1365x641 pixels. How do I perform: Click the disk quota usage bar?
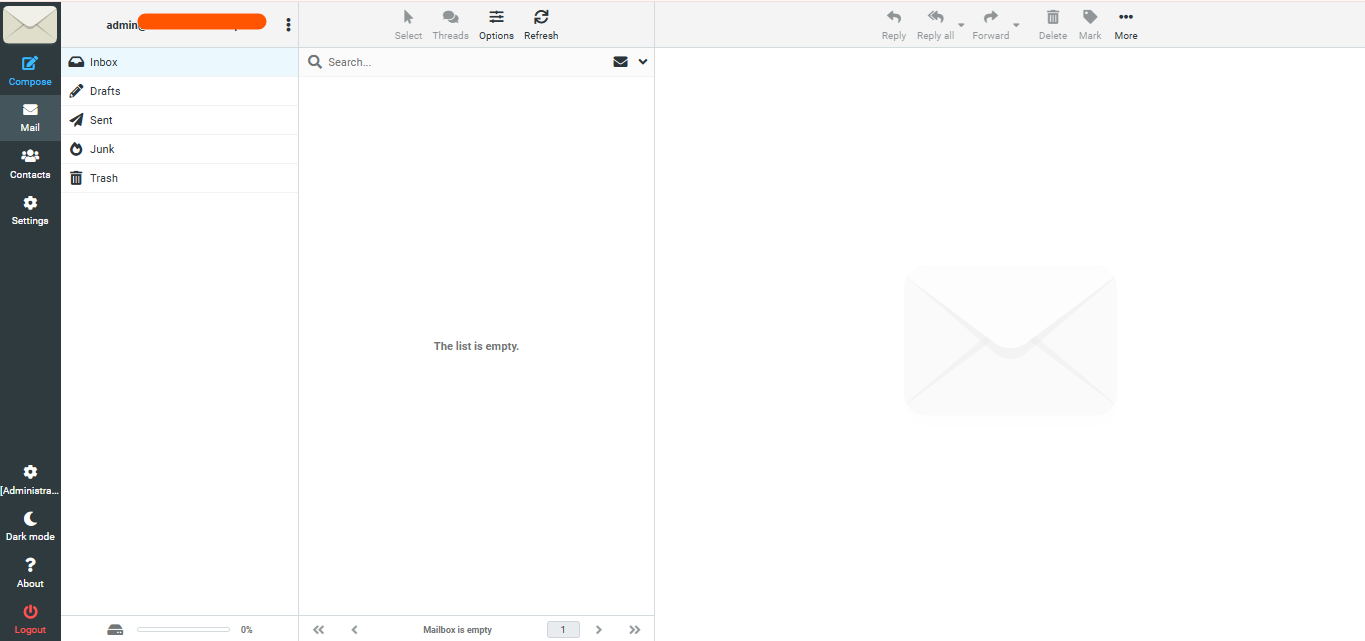tap(183, 629)
